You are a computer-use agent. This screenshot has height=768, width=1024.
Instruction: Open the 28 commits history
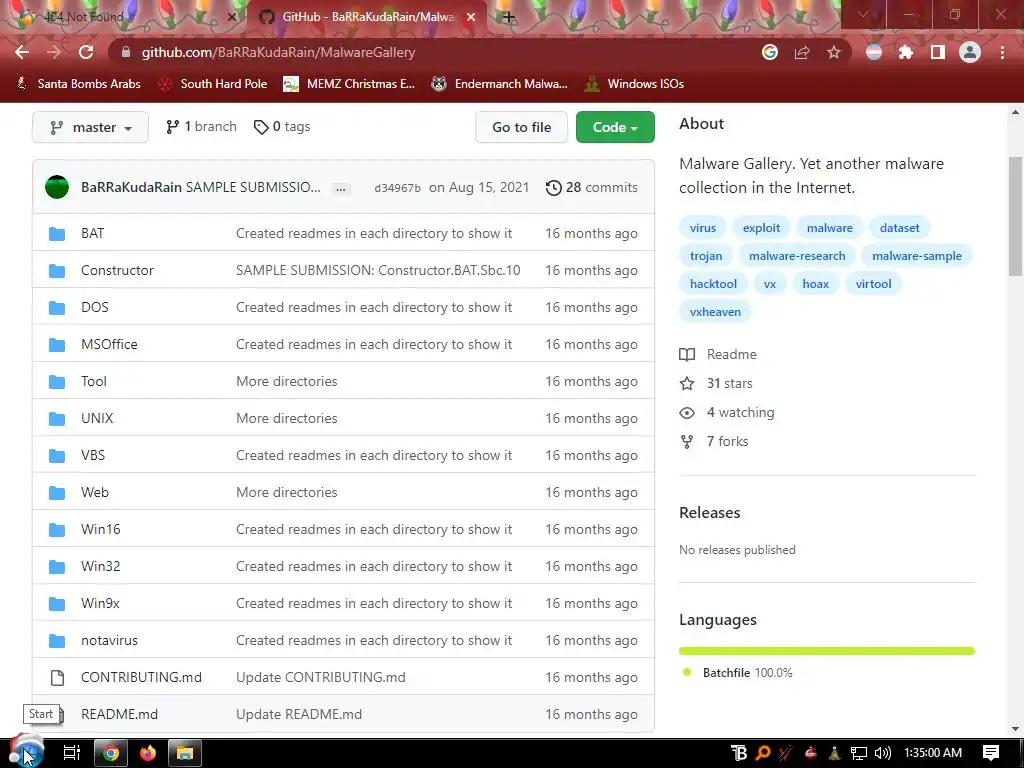click(x=592, y=187)
